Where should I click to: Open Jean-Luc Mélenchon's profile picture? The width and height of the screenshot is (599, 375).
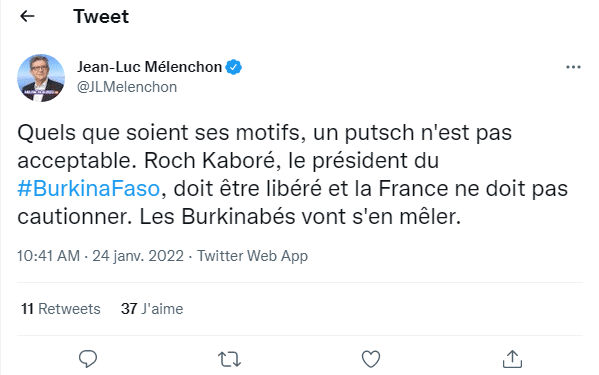(x=41, y=78)
